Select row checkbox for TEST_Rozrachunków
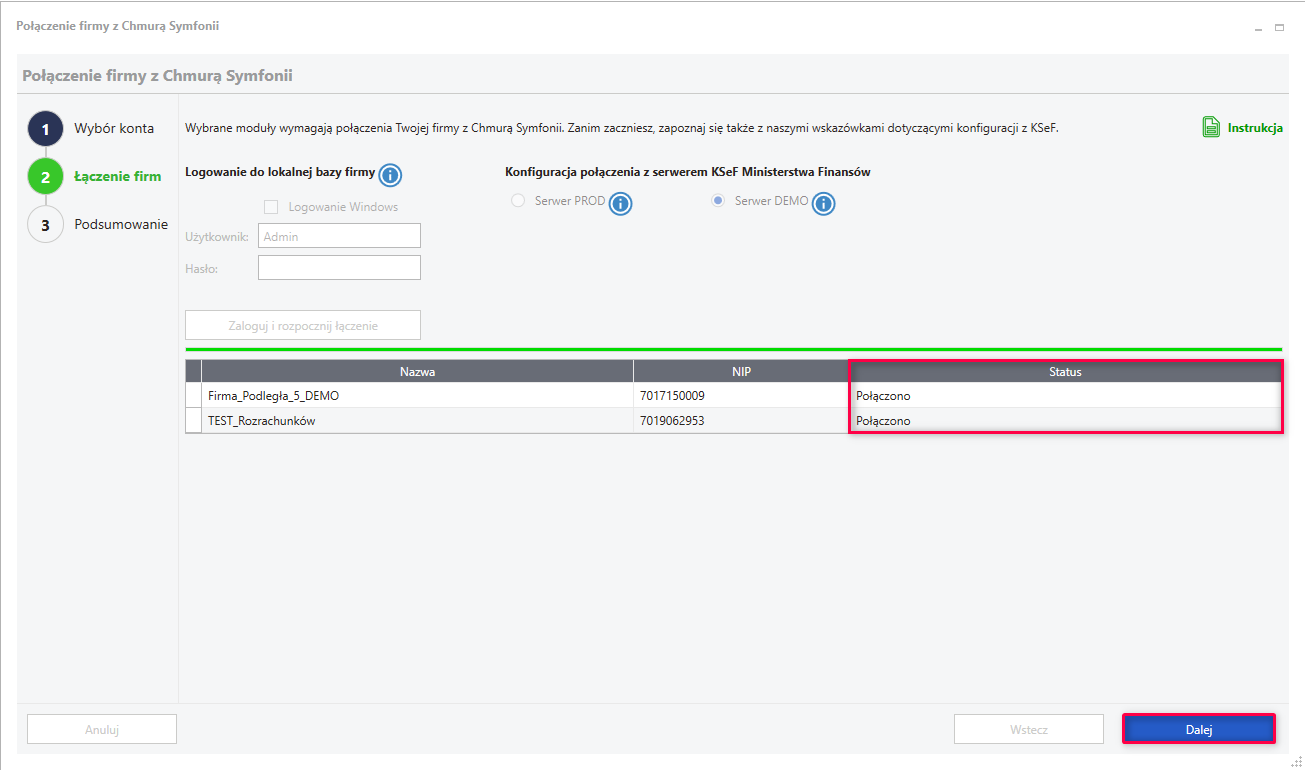The height and width of the screenshot is (770, 1305). pos(194,421)
